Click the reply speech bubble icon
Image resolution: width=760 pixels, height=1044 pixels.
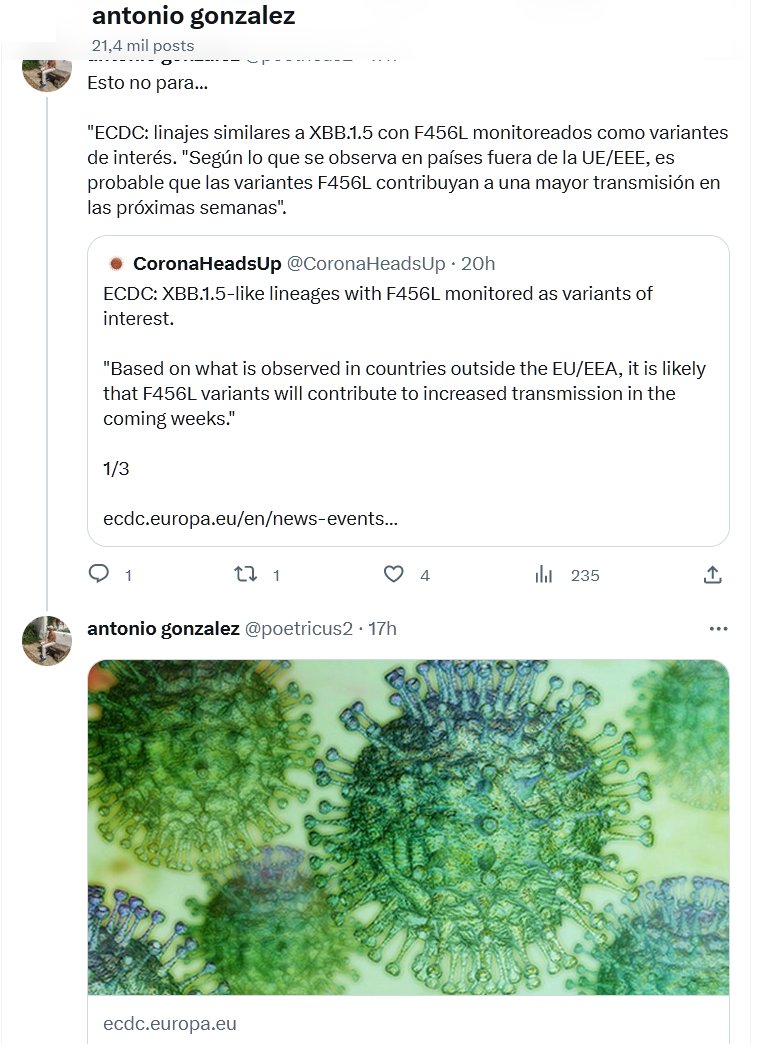click(x=99, y=574)
